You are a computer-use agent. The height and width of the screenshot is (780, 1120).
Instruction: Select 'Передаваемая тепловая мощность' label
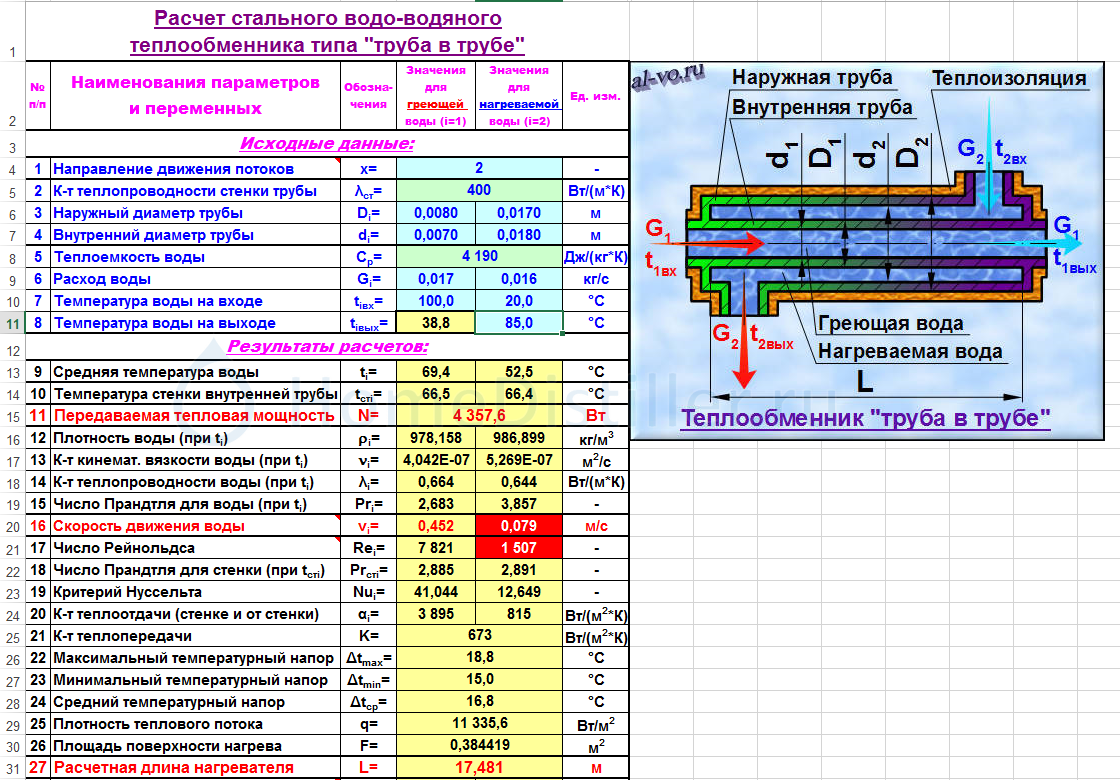pos(194,416)
